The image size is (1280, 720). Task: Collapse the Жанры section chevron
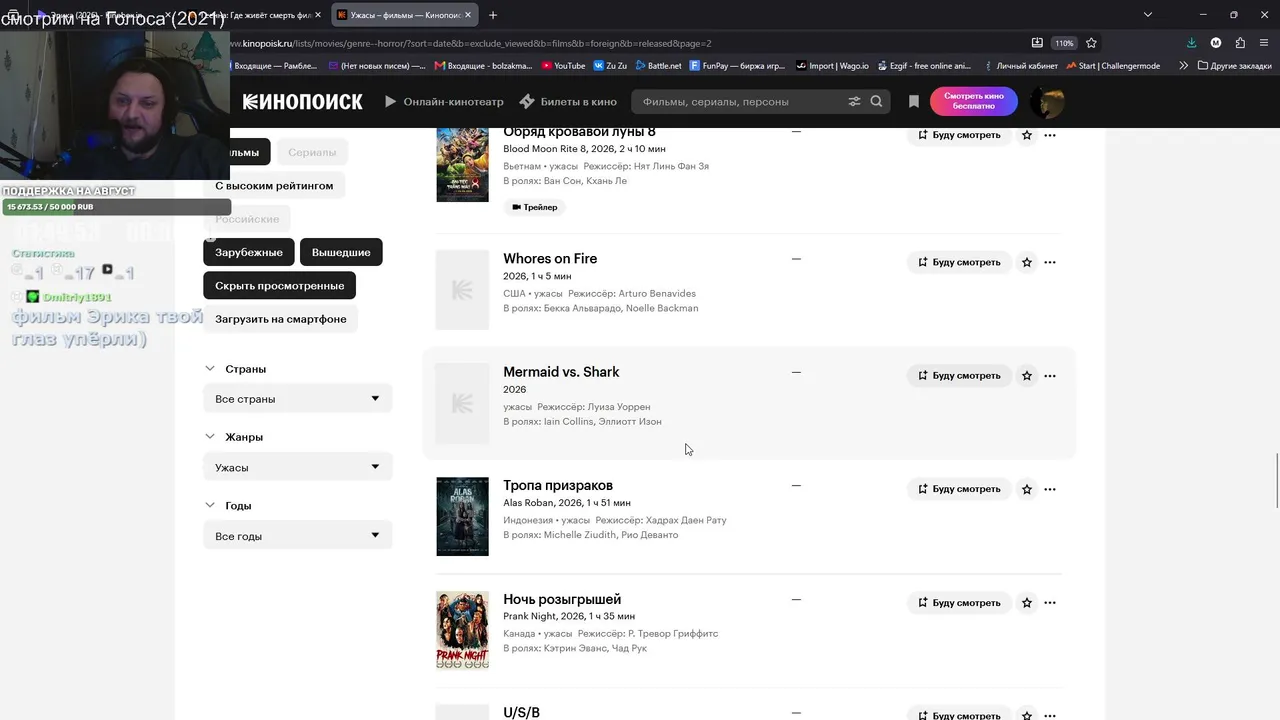tap(210, 437)
